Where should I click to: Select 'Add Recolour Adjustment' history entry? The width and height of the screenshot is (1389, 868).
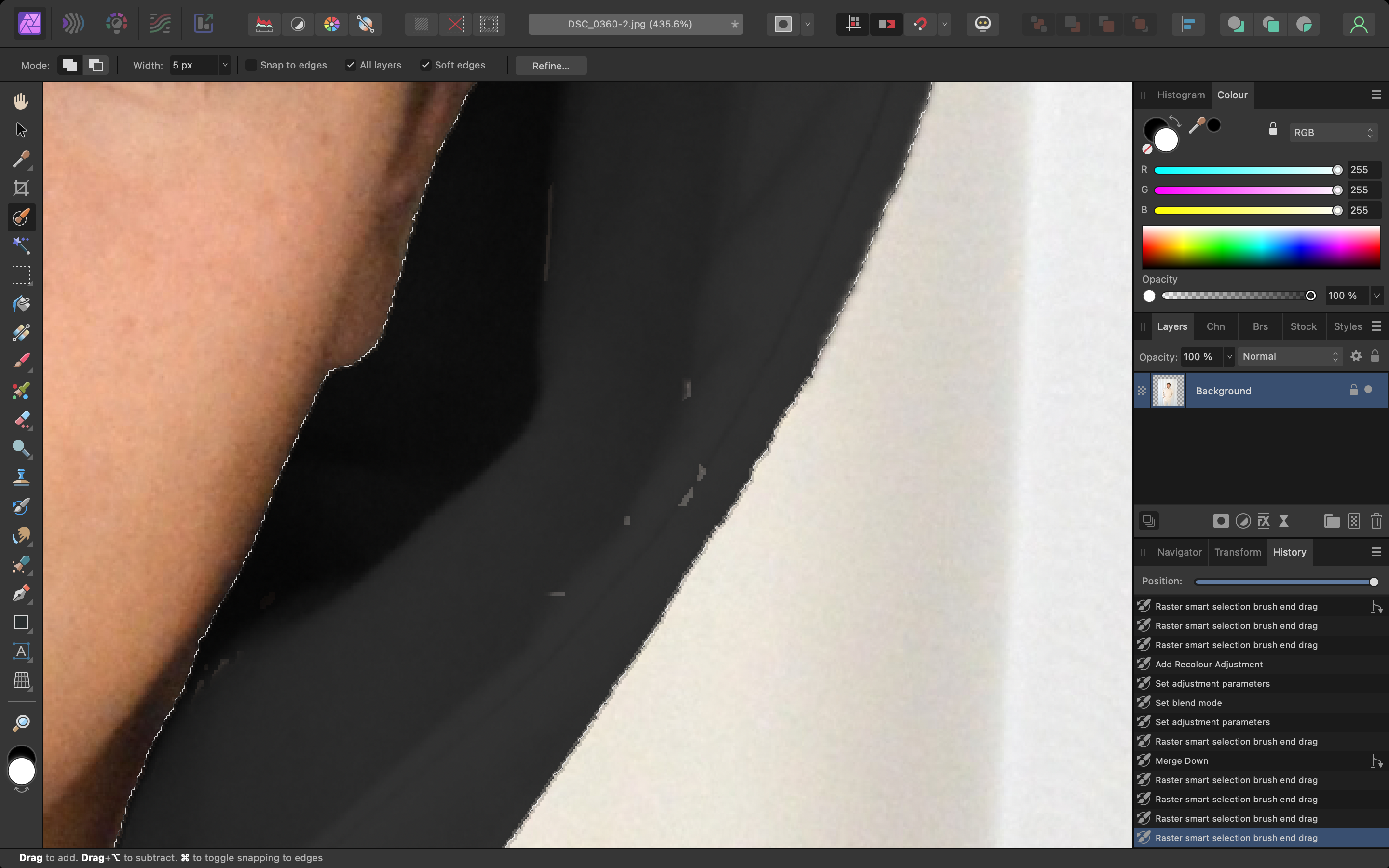tap(1261, 664)
